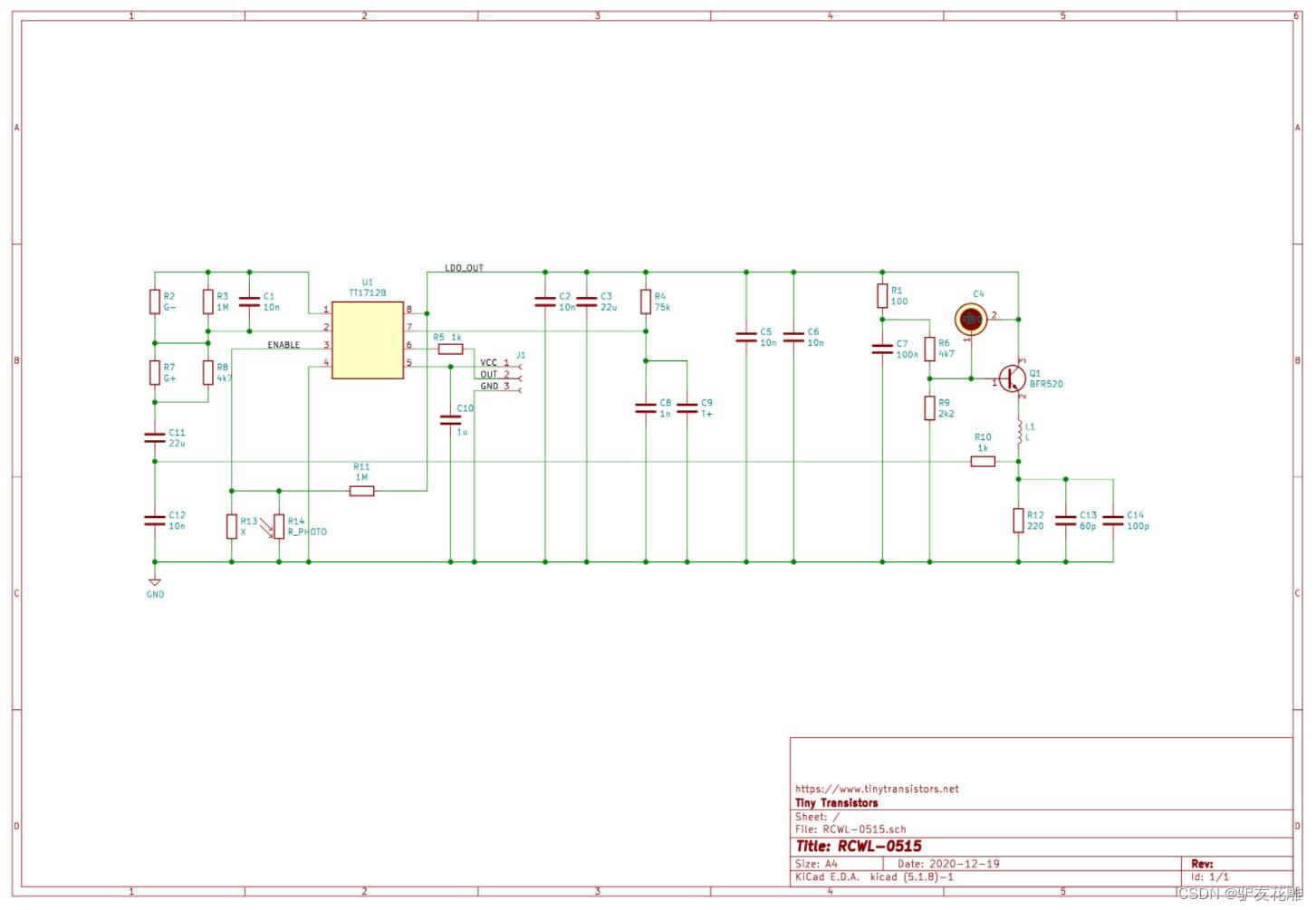Click capacitor C6 10n symbol
1316x910 pixels.
click(x=793, y=337)
